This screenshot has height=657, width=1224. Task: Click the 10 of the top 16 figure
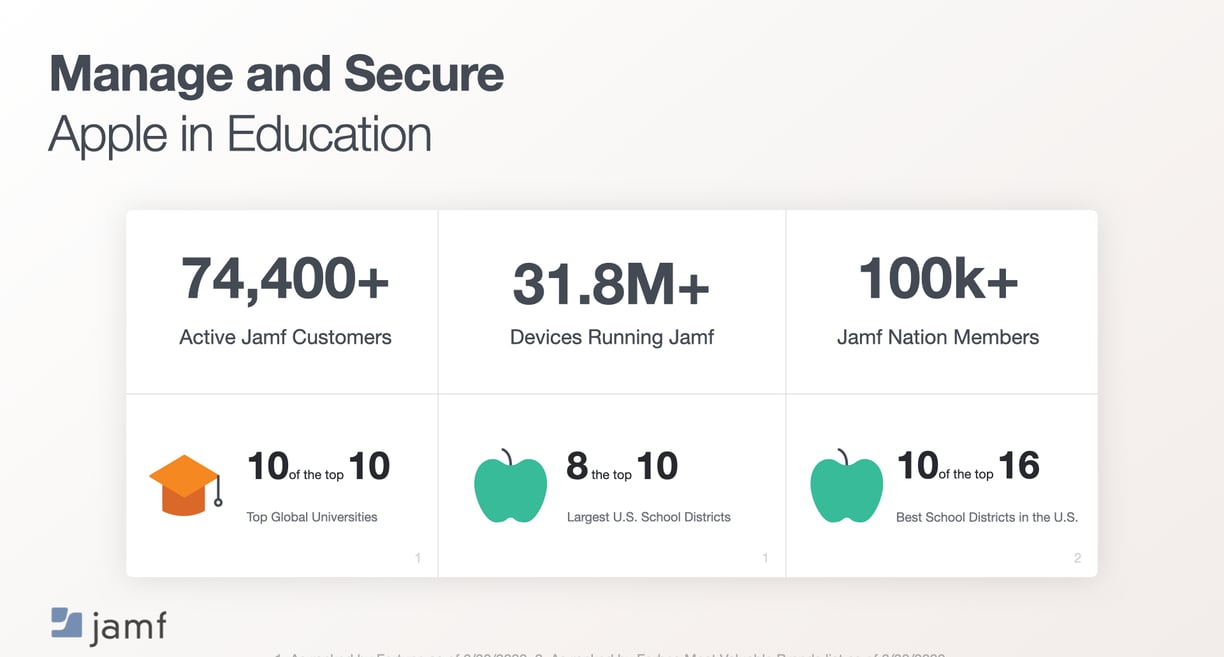(968, 466)
